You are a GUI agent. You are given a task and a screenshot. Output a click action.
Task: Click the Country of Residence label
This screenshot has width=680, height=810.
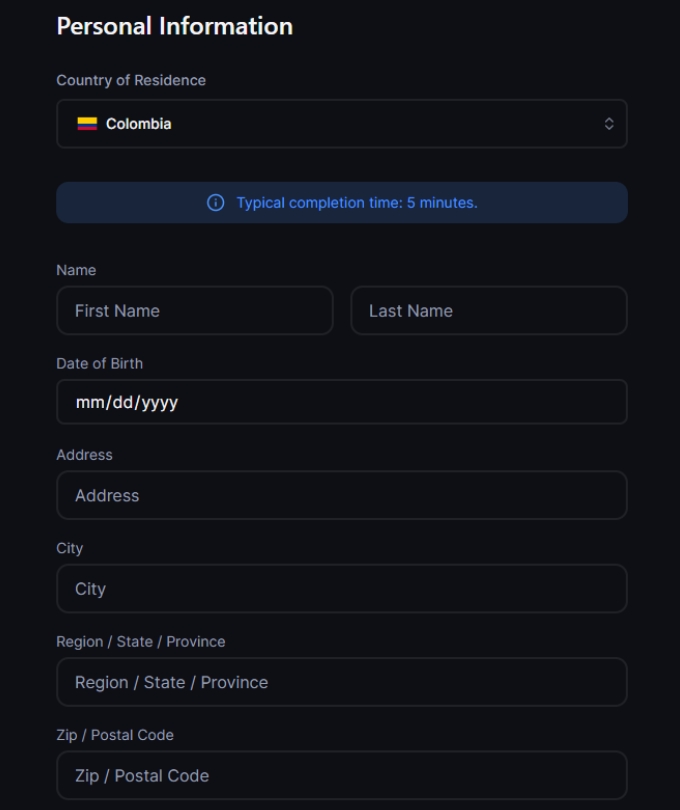(x=131, y=80)
